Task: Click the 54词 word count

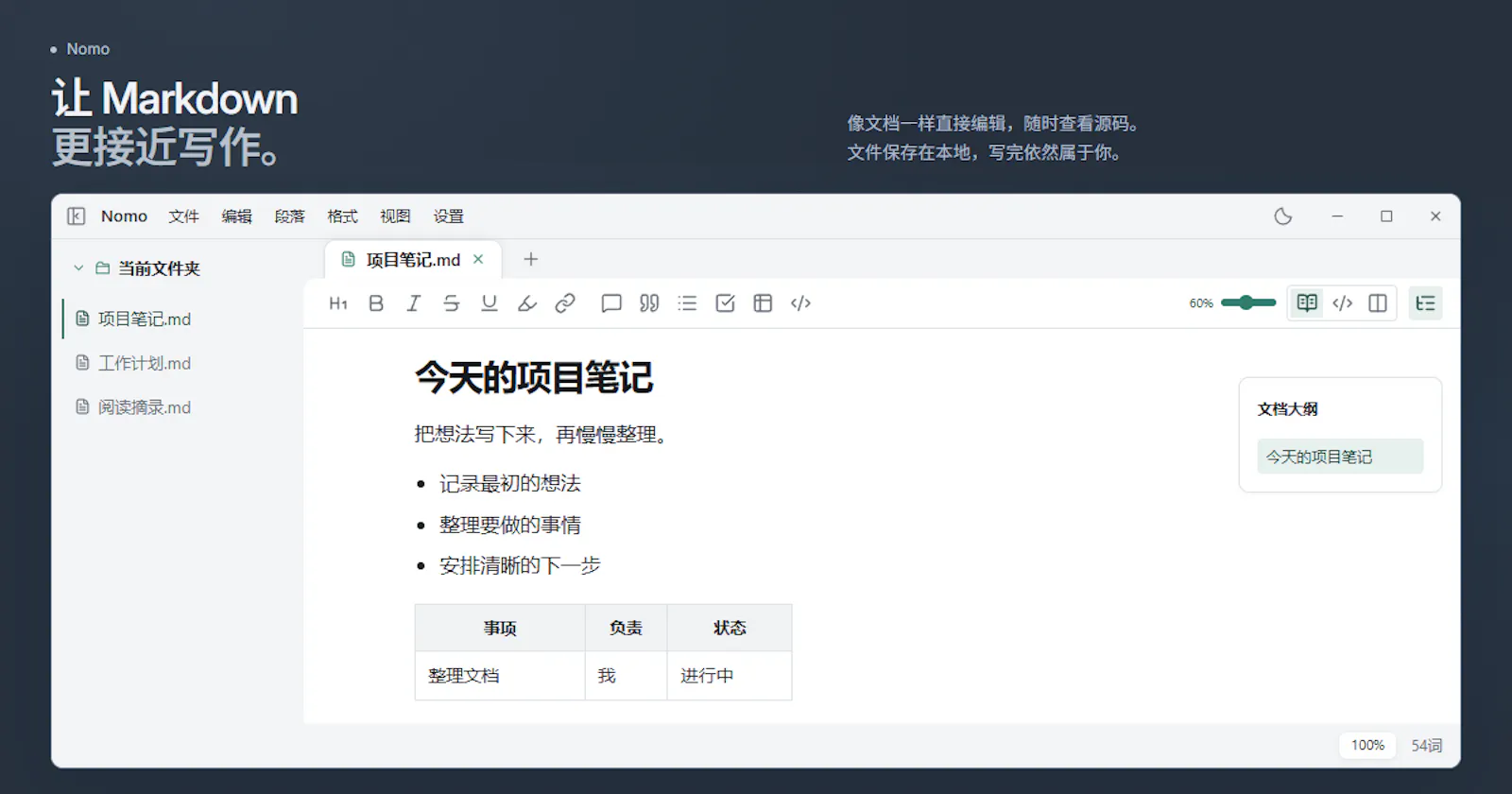Action: point(1427,746)
